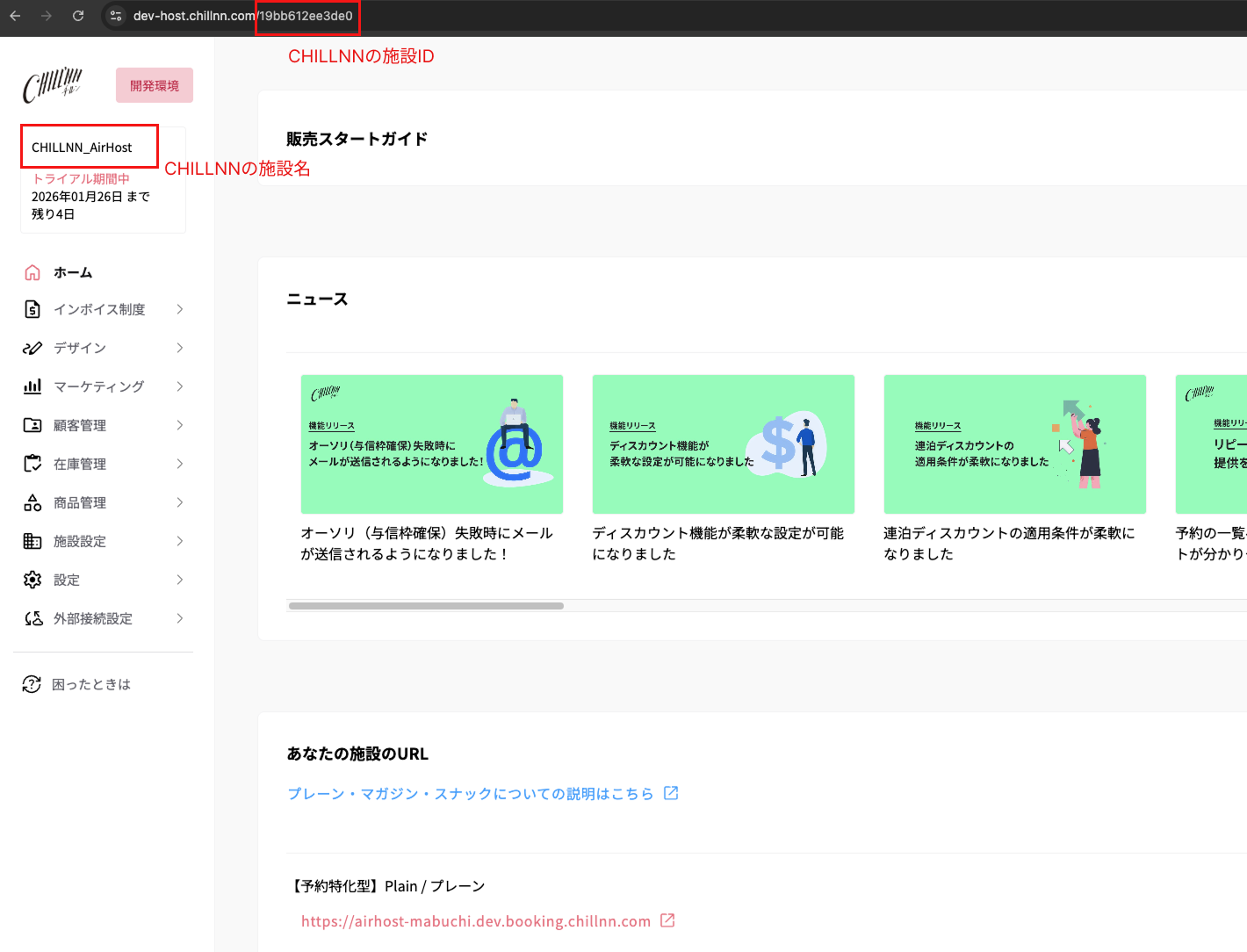Expand the 顧客管理 chevron
Image resolution: width=1247 pixels, height=952 pixels.
[180, 425]
